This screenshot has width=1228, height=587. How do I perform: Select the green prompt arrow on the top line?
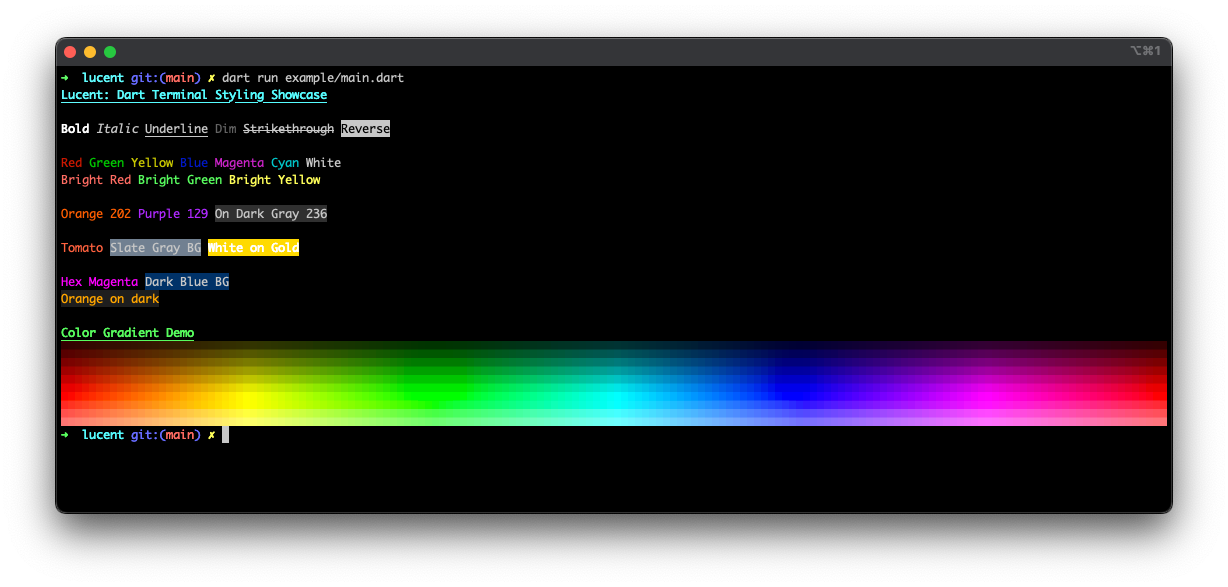(66, 77)
